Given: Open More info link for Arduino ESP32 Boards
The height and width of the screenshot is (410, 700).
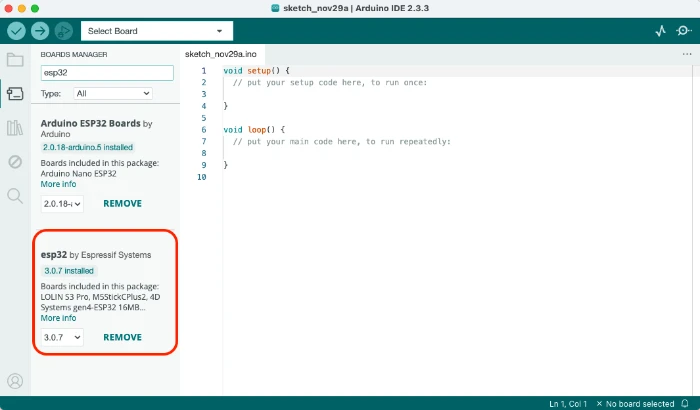Looking at the screenshot, I should coord(58,184).
